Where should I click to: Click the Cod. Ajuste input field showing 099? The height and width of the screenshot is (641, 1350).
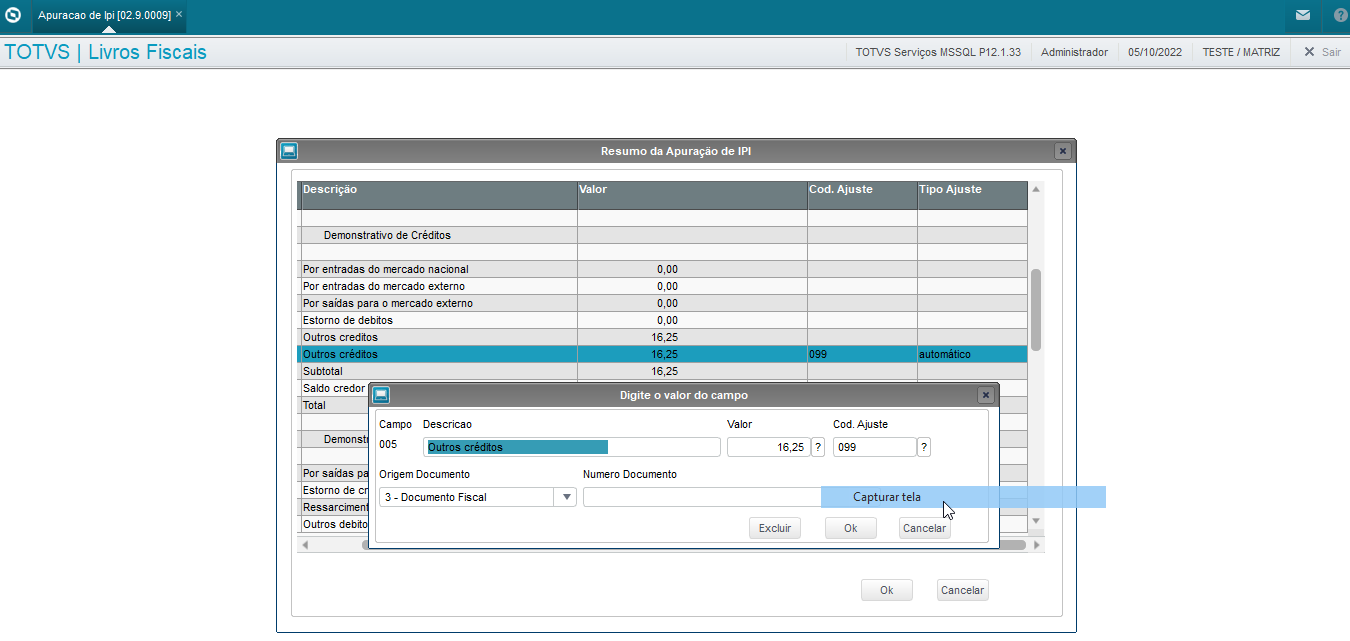click(x=874, y=447)
